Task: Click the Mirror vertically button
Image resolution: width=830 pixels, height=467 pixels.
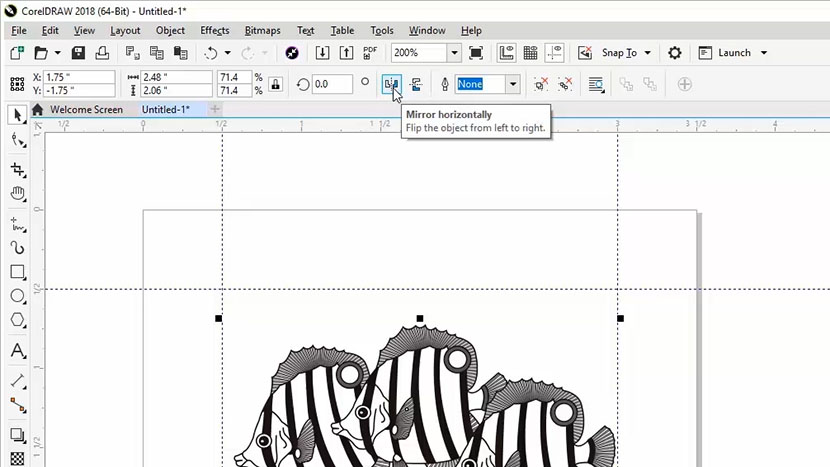Action: (x=416, y=85)
